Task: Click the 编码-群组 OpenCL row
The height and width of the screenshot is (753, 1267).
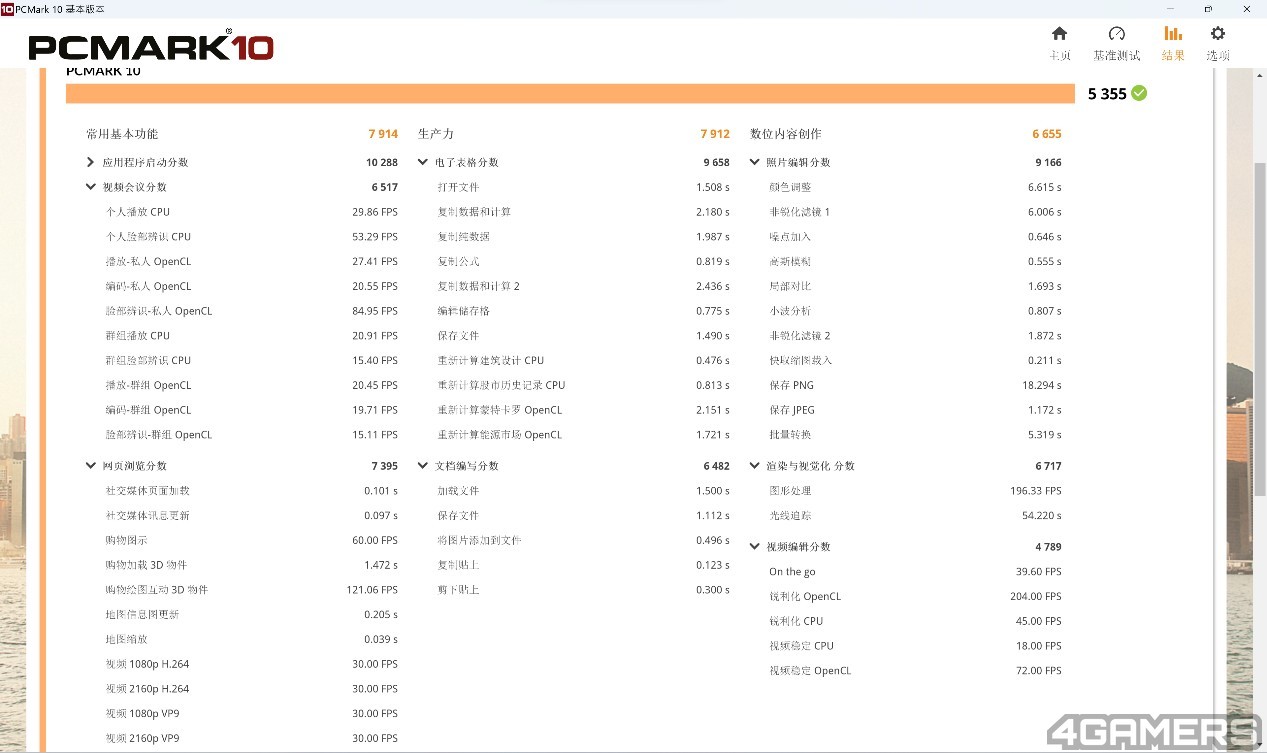Action: [252, 410]
